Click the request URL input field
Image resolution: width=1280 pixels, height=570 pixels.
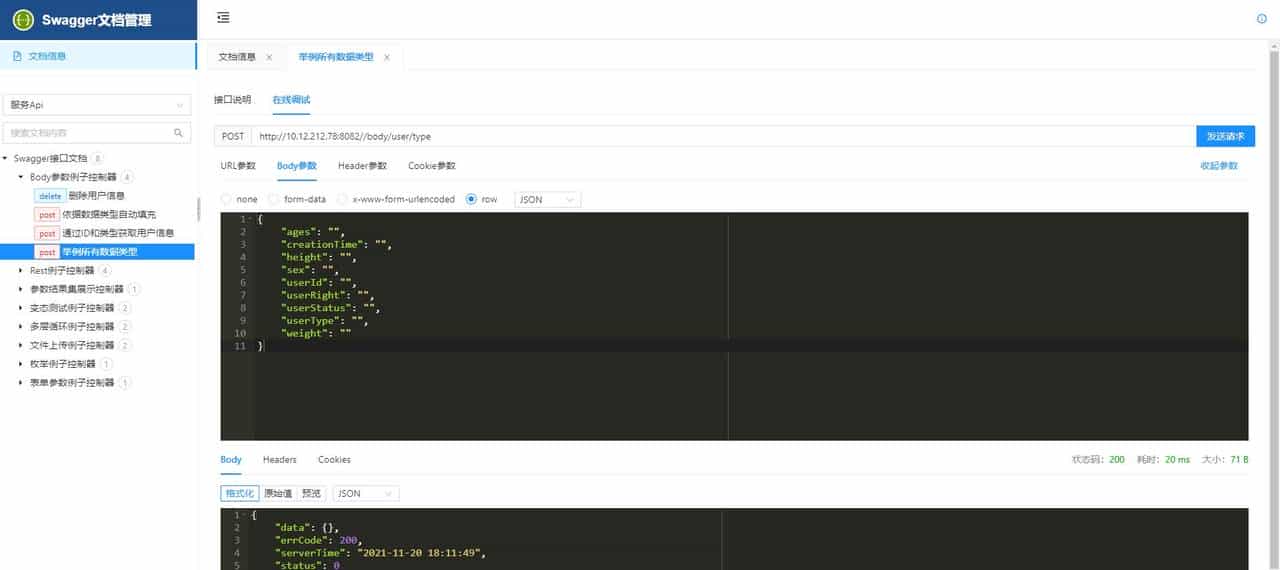pyautogui.click(x=723, y=136)
